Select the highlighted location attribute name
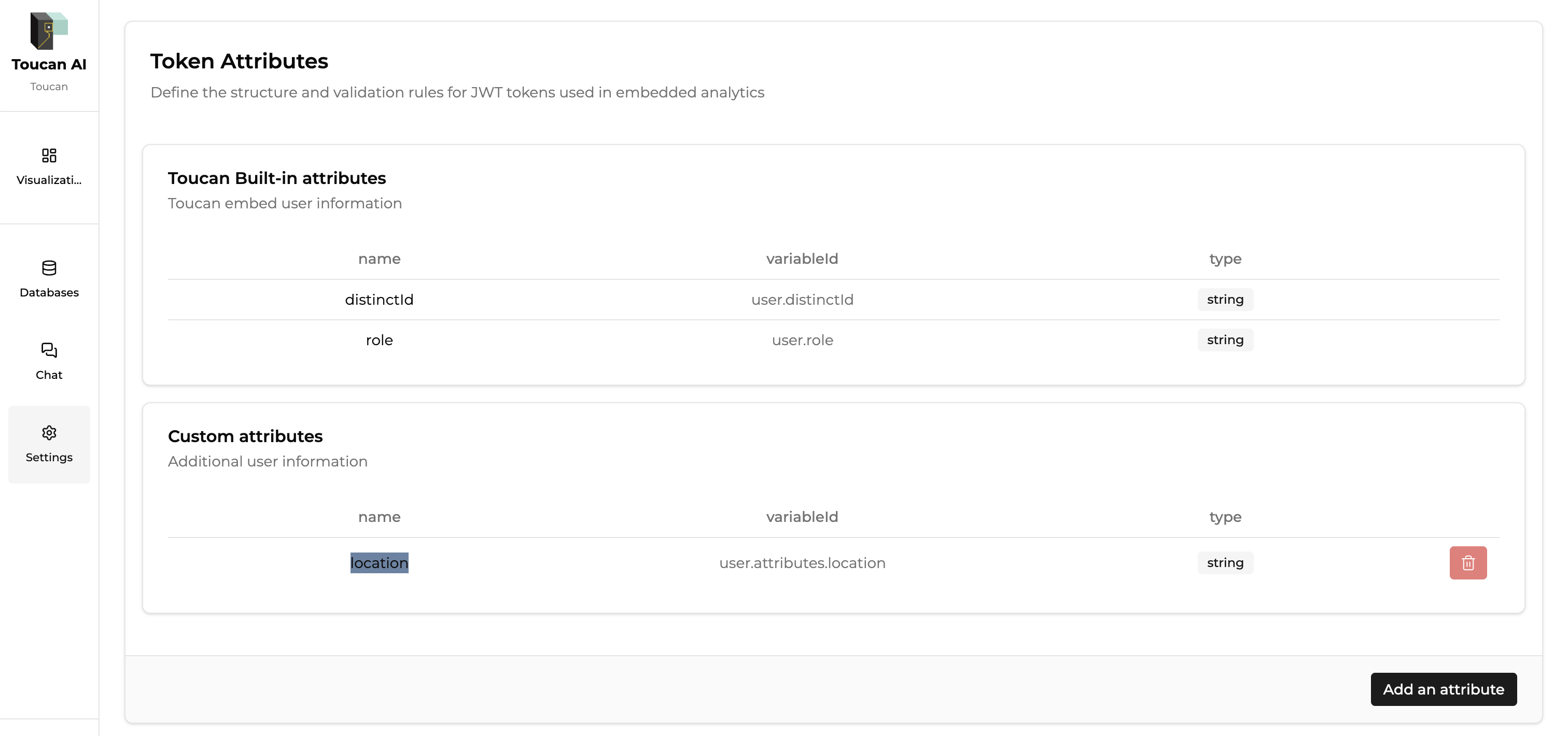The height and width of the screenshot is (736, 1568). point(379,563)
